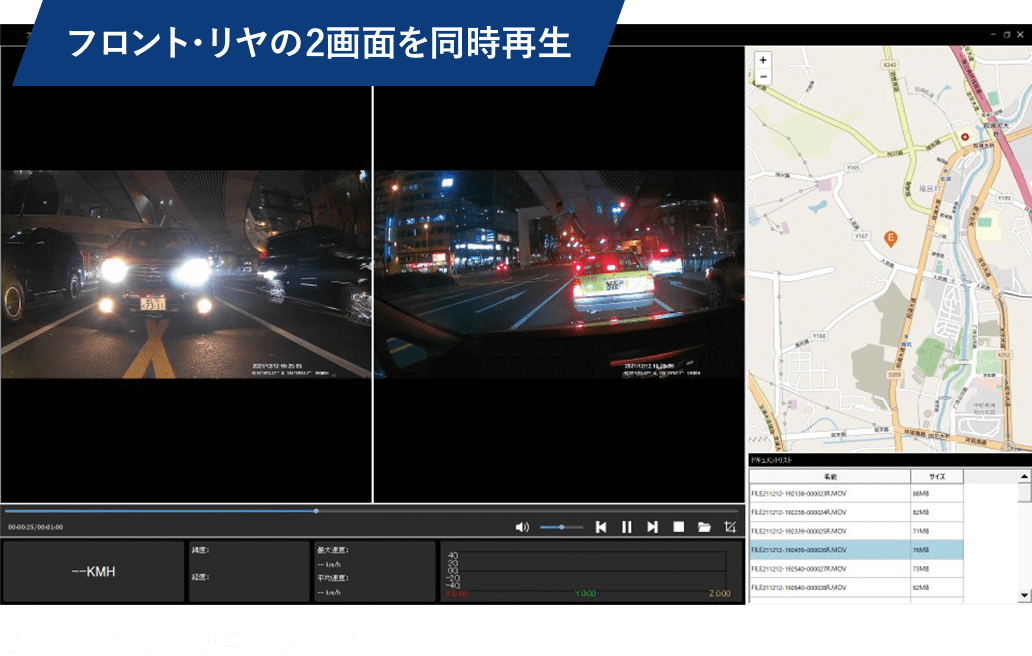The width and height of the screenshot is (1032, 656).
Task: Click the rear camera video pane
Action: 186,274
